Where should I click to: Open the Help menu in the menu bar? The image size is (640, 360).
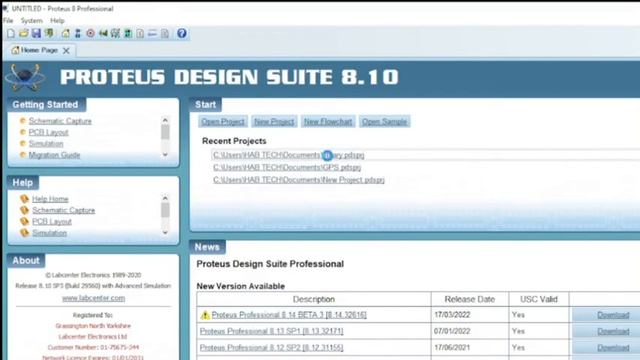coord(57,20)
